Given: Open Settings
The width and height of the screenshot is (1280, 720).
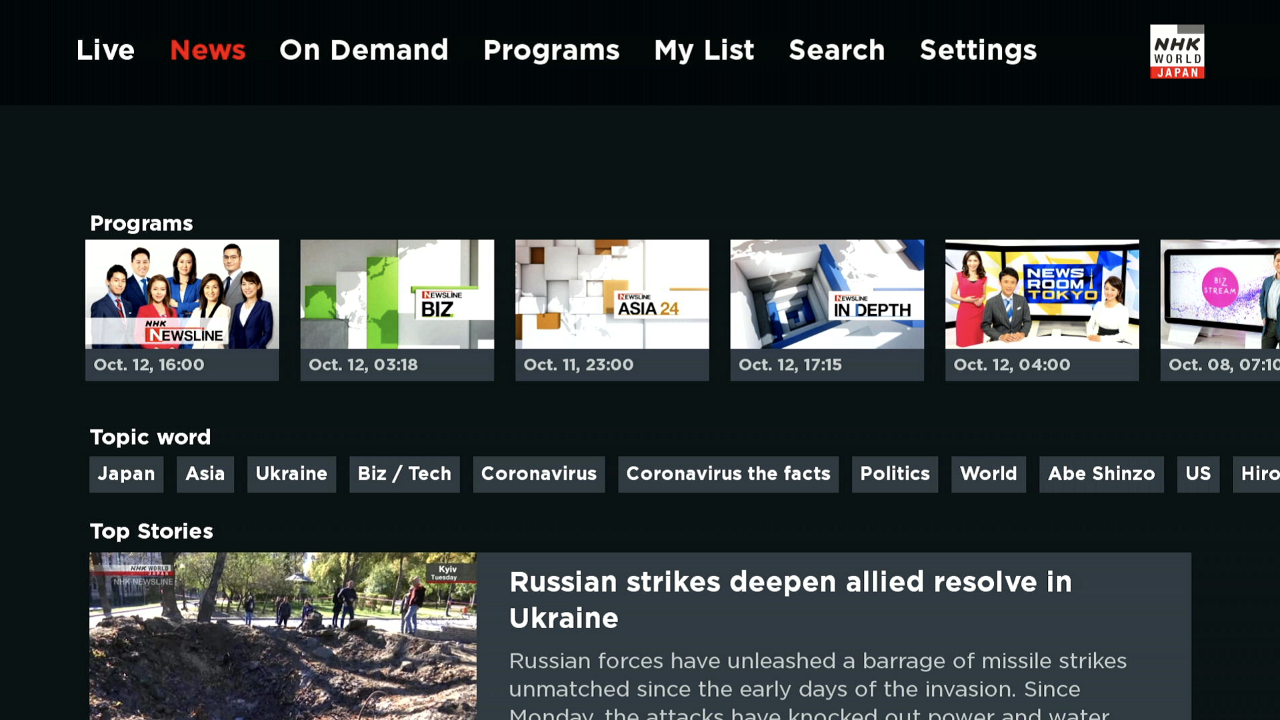Looking at the screenshot, I should (978, 50).
